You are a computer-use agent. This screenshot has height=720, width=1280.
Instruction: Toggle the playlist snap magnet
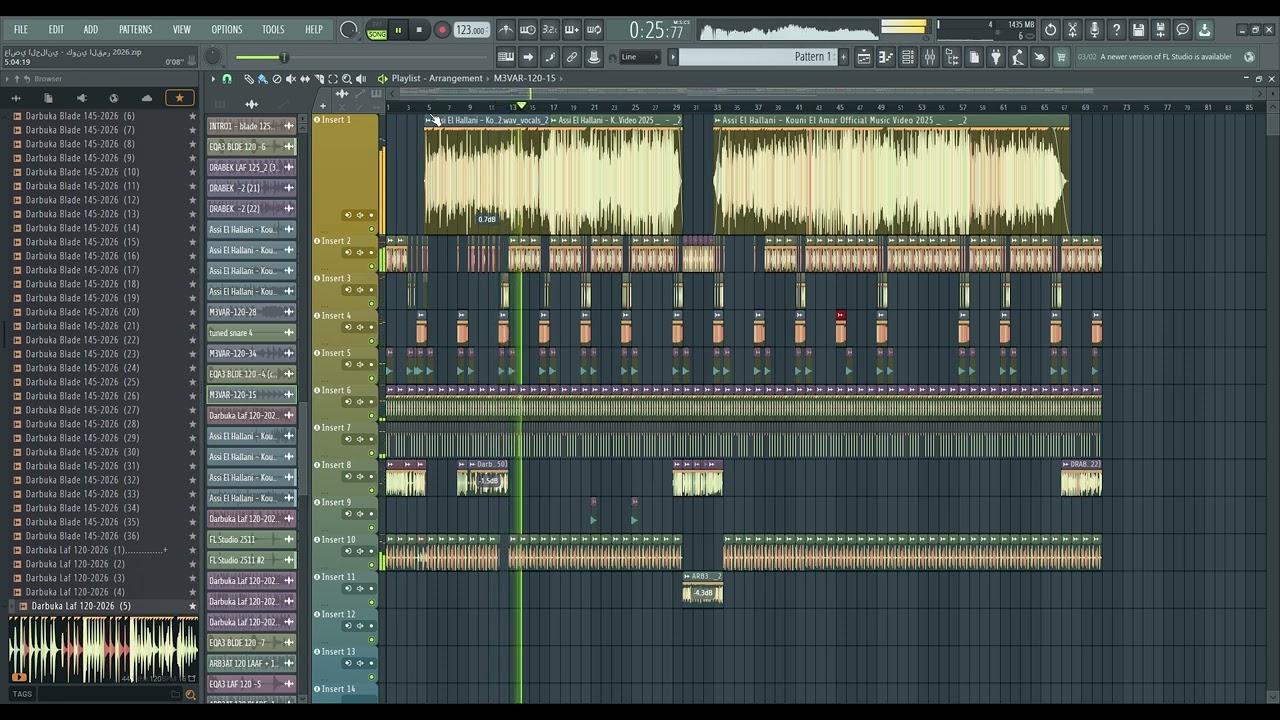point(227,79)
